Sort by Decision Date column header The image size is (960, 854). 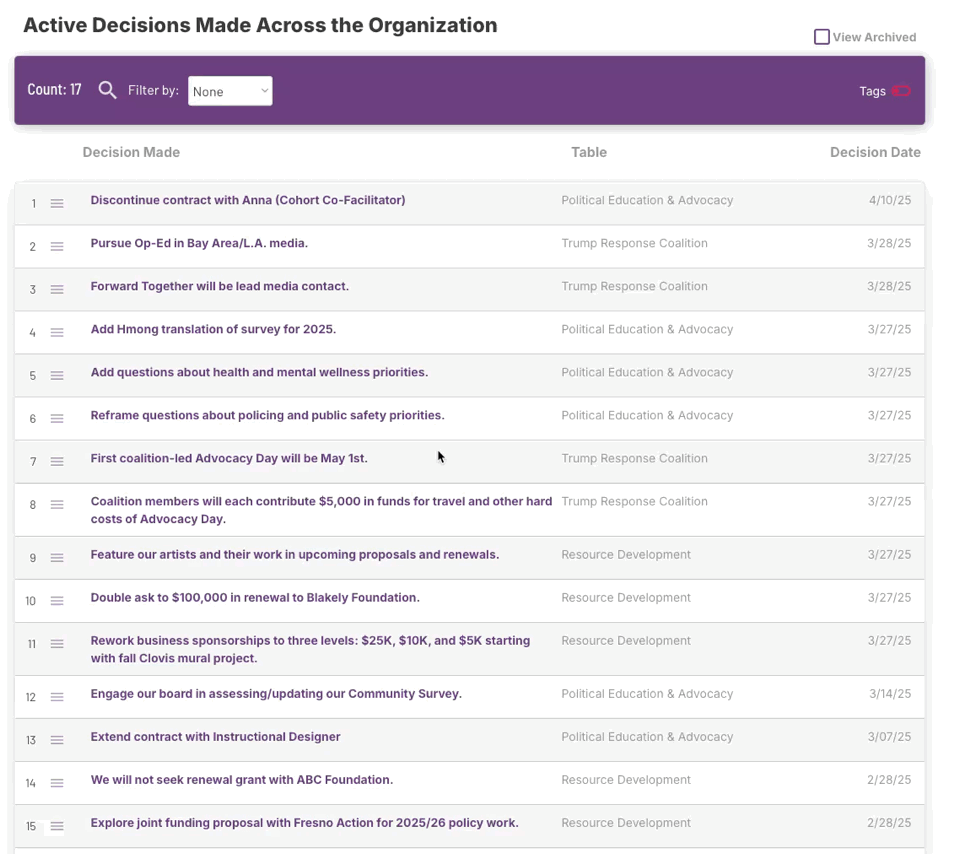875,152
